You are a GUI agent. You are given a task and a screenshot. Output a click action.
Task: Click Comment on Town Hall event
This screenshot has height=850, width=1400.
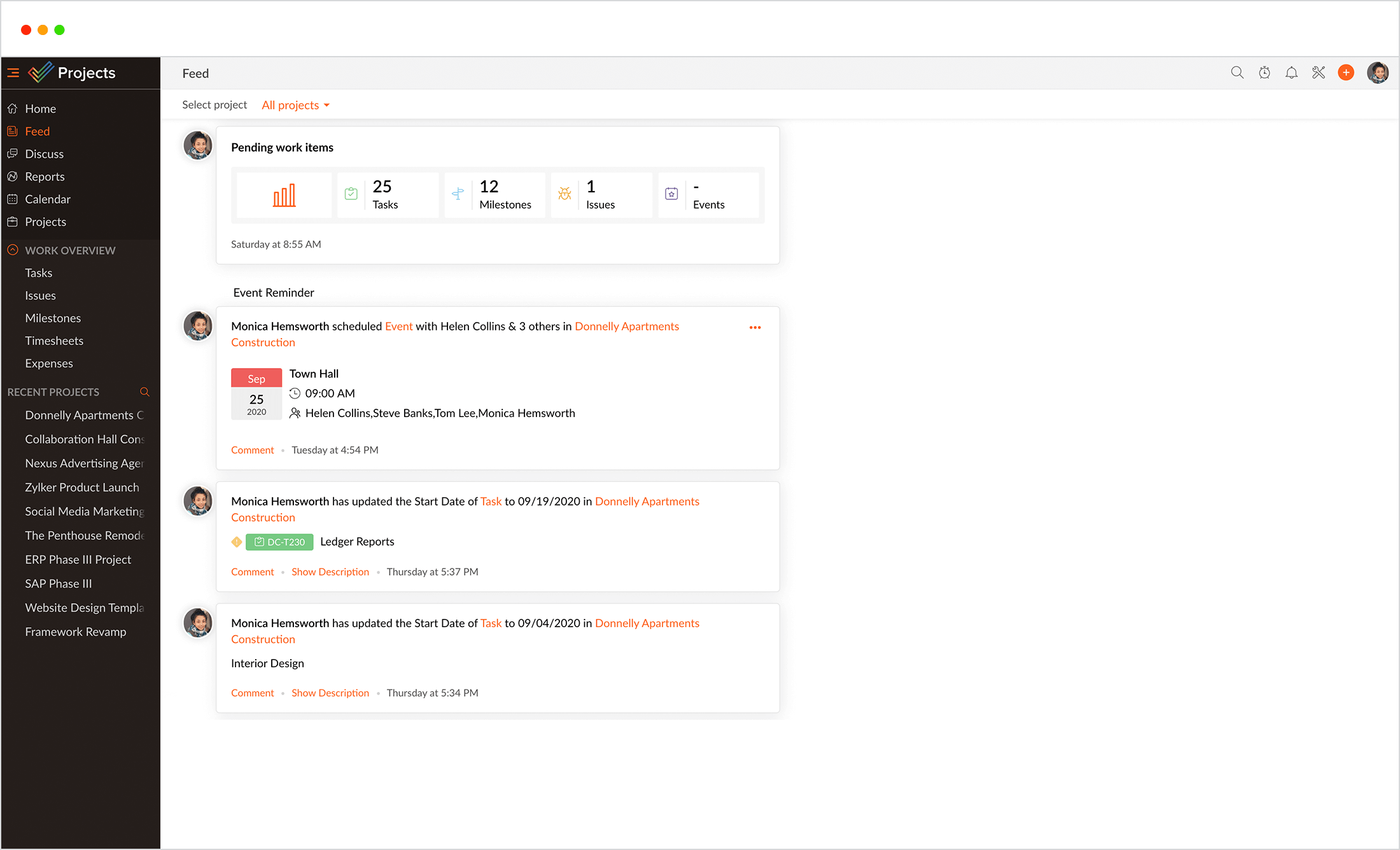click(253, 450)
